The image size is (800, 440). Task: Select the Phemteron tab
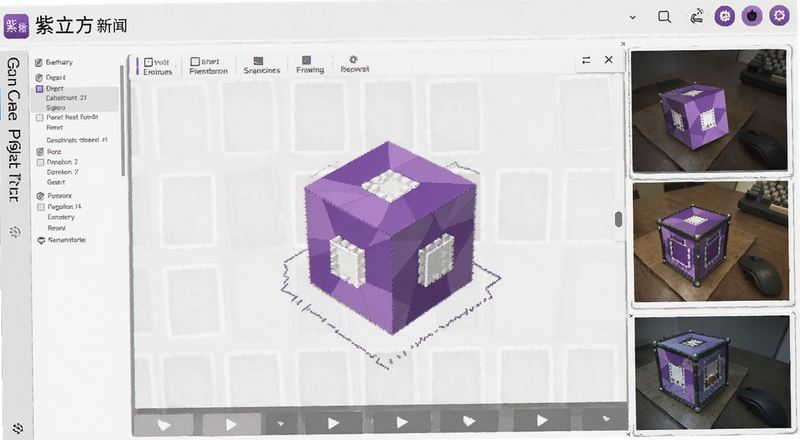pos(208,66)
